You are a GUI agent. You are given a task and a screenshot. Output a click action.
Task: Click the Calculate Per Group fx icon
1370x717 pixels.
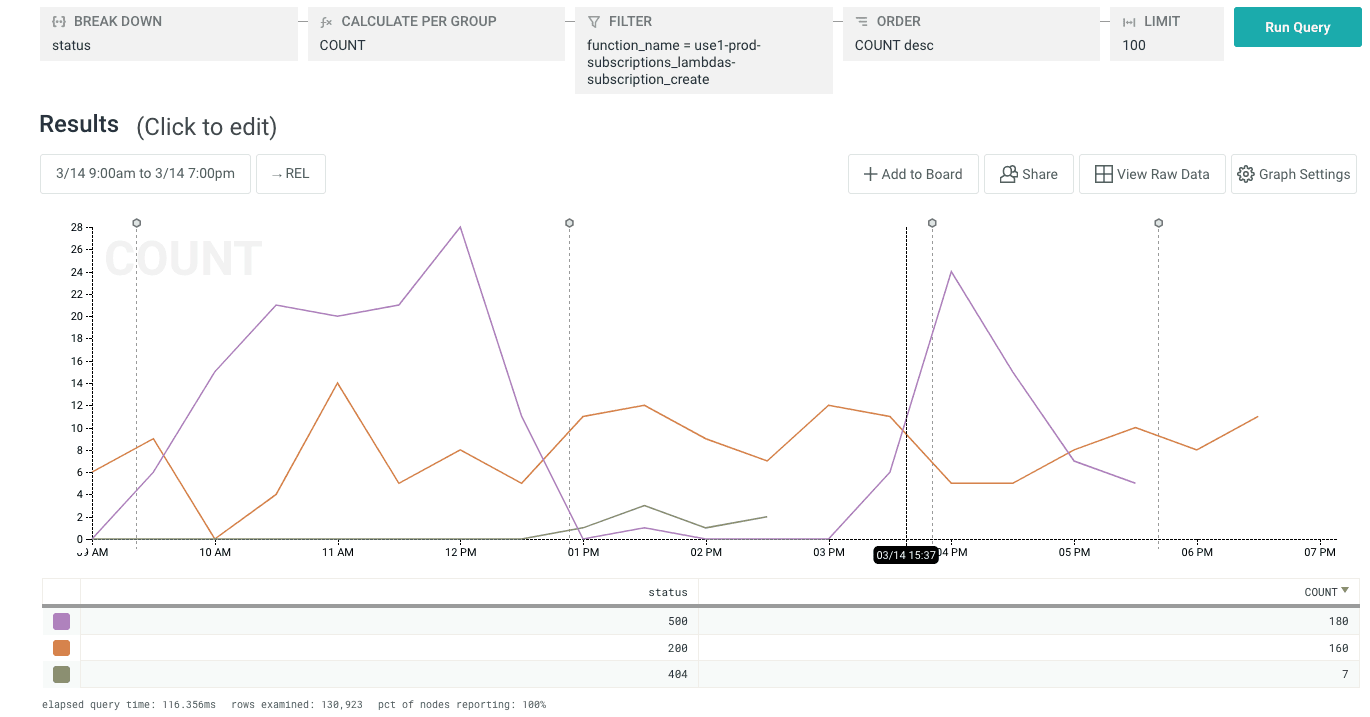coord(326,21)
